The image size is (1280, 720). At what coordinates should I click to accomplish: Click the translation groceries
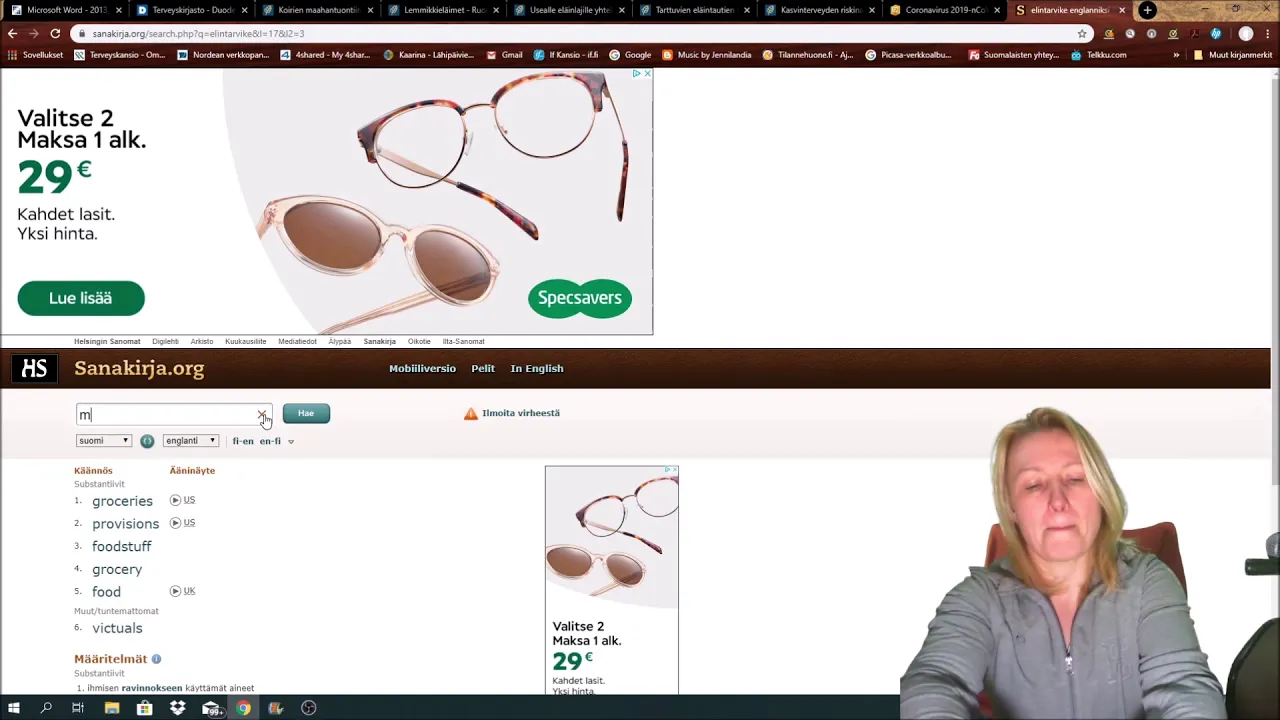click(122, 501)
